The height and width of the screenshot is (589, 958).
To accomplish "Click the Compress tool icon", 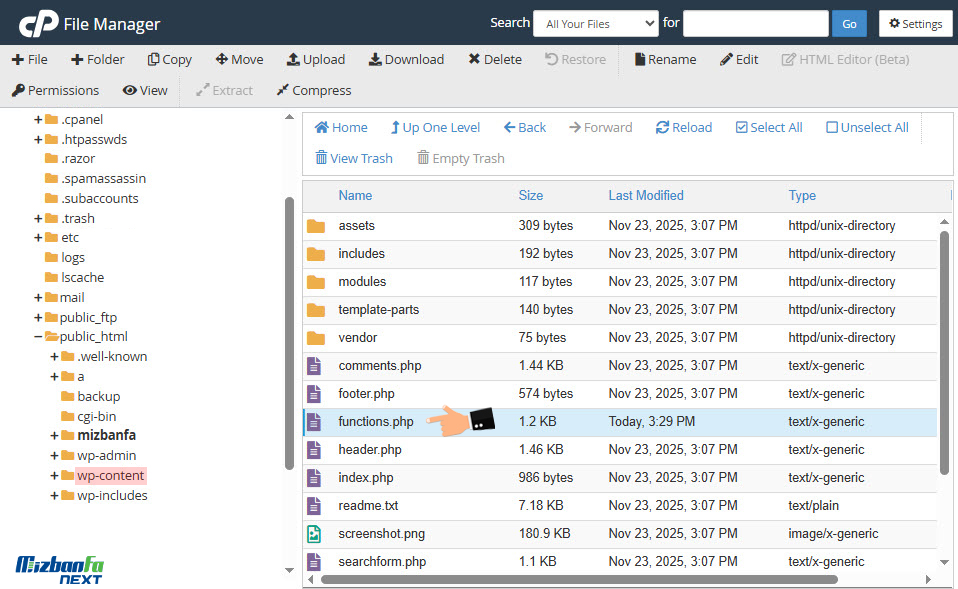I will [283, 90].
